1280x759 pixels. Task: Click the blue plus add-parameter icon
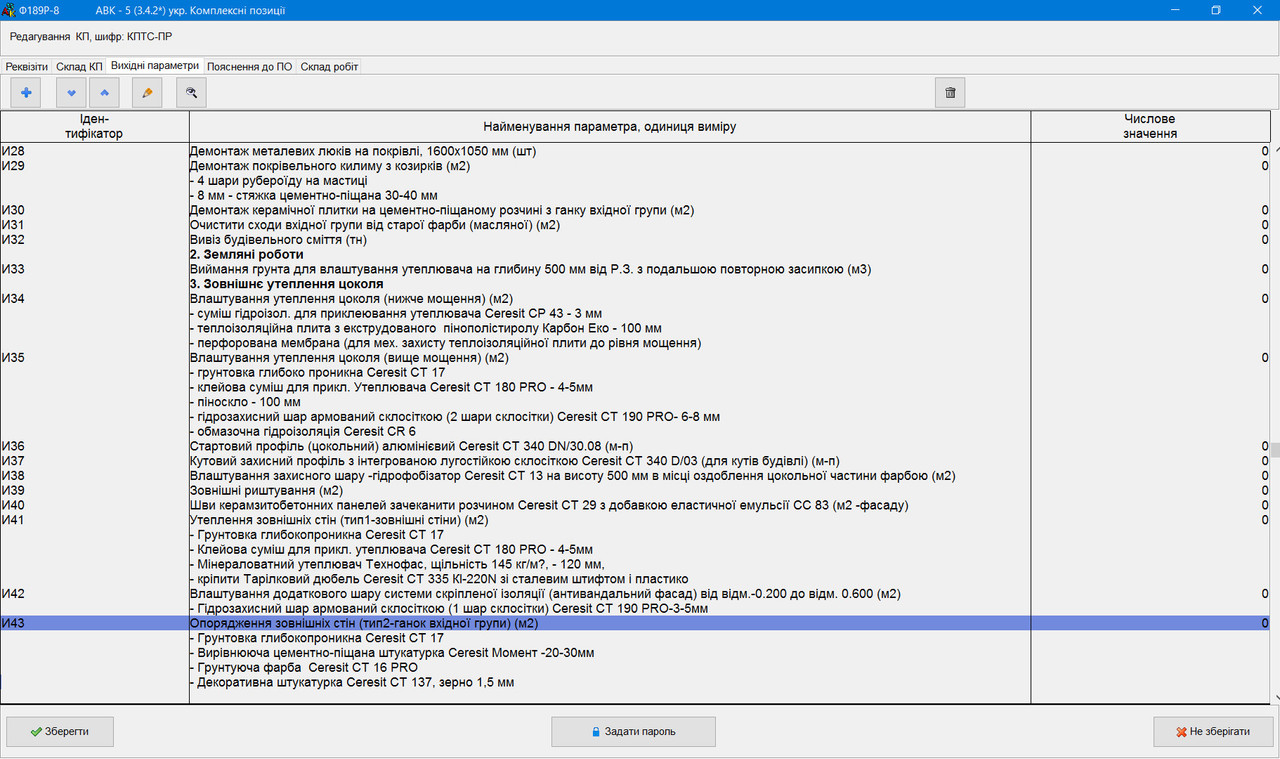[x=26, y=92]
